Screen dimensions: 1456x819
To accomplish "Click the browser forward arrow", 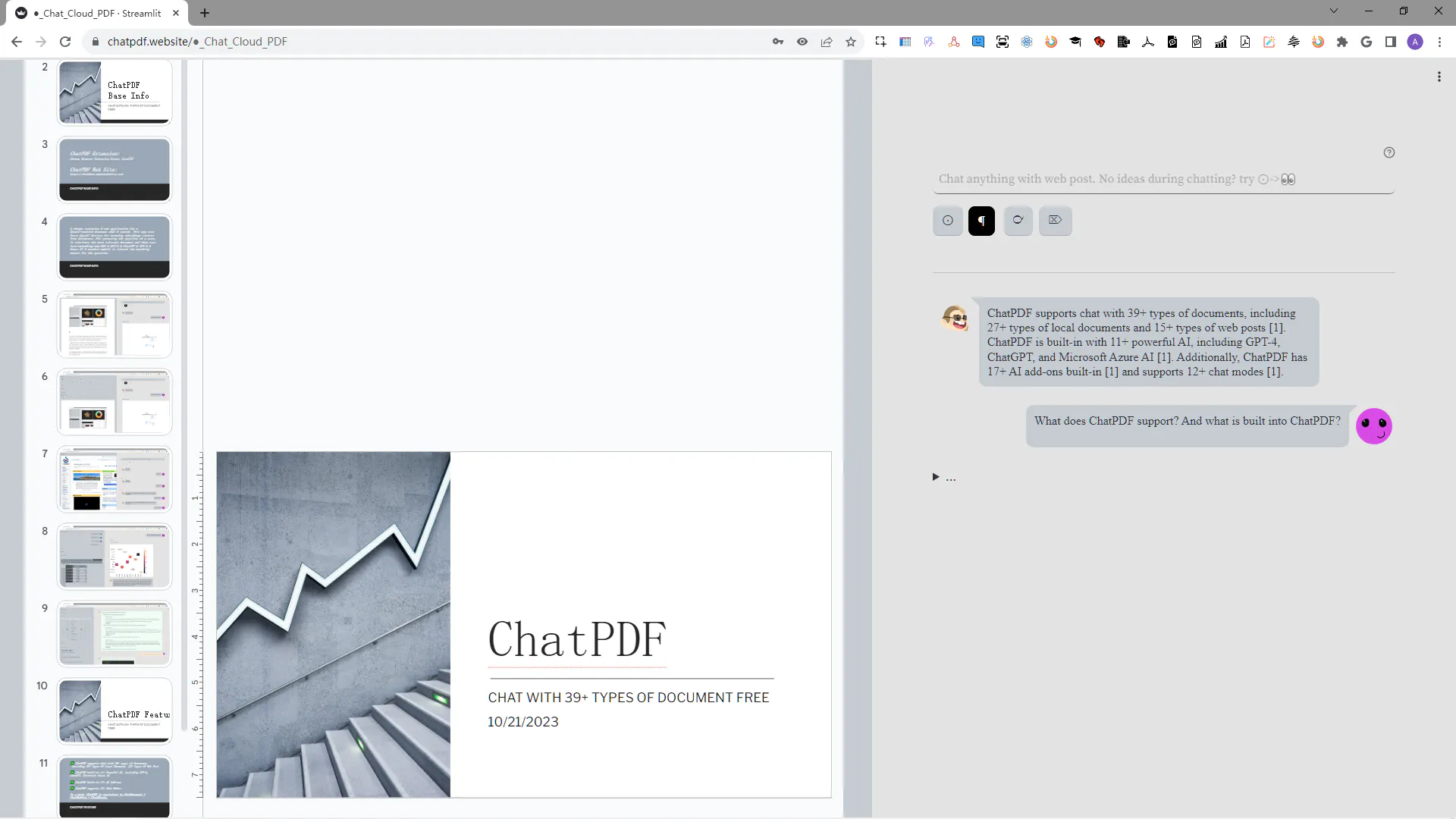I will point(41,42).
